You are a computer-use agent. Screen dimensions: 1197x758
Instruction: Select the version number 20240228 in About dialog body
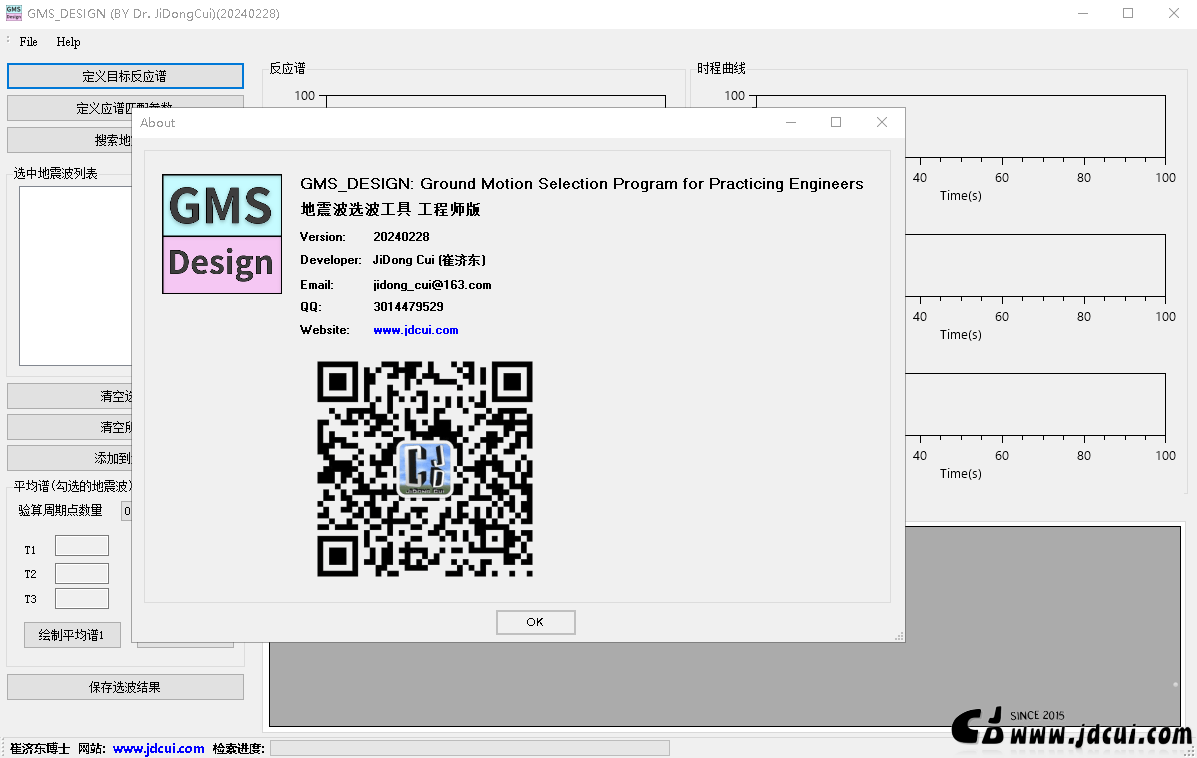(x=402, y=237)
